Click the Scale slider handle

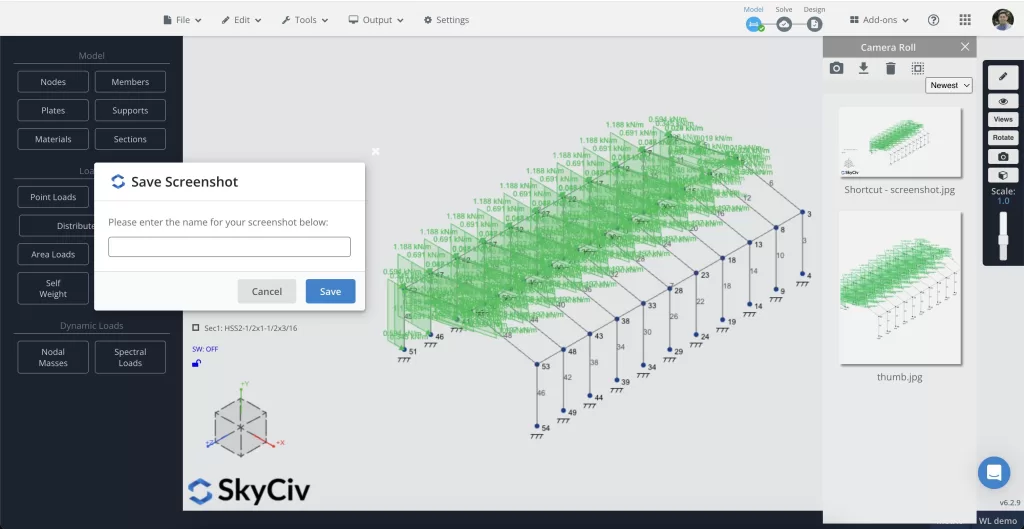1003,240
